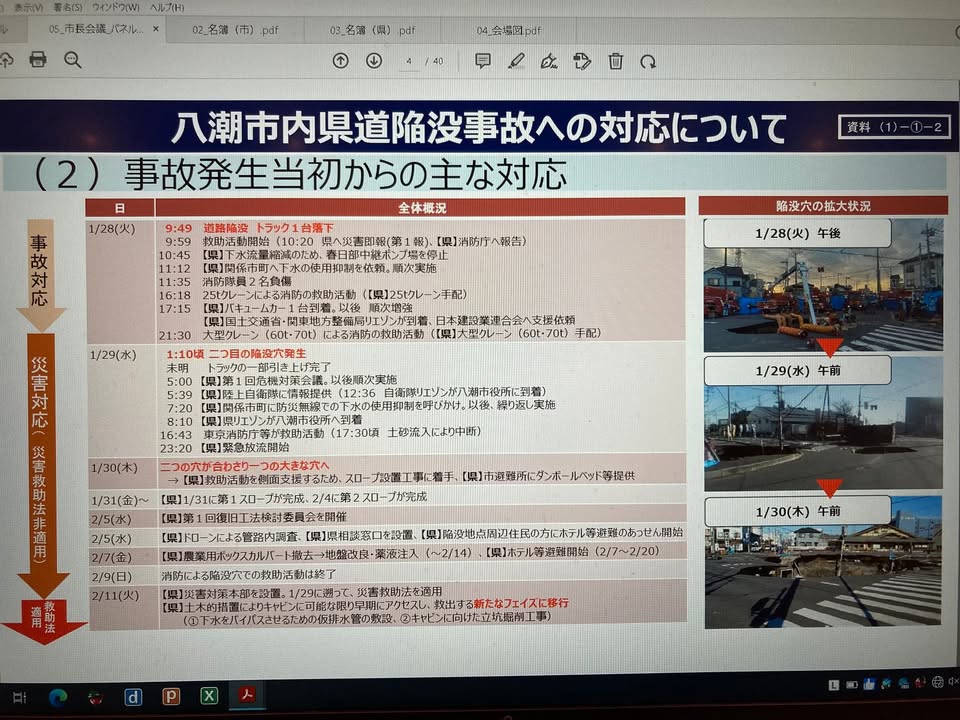Screen dimensions: 960x720
Task: Click red text 道路陥没 トラック１台落下
Action: click(268, 228)
